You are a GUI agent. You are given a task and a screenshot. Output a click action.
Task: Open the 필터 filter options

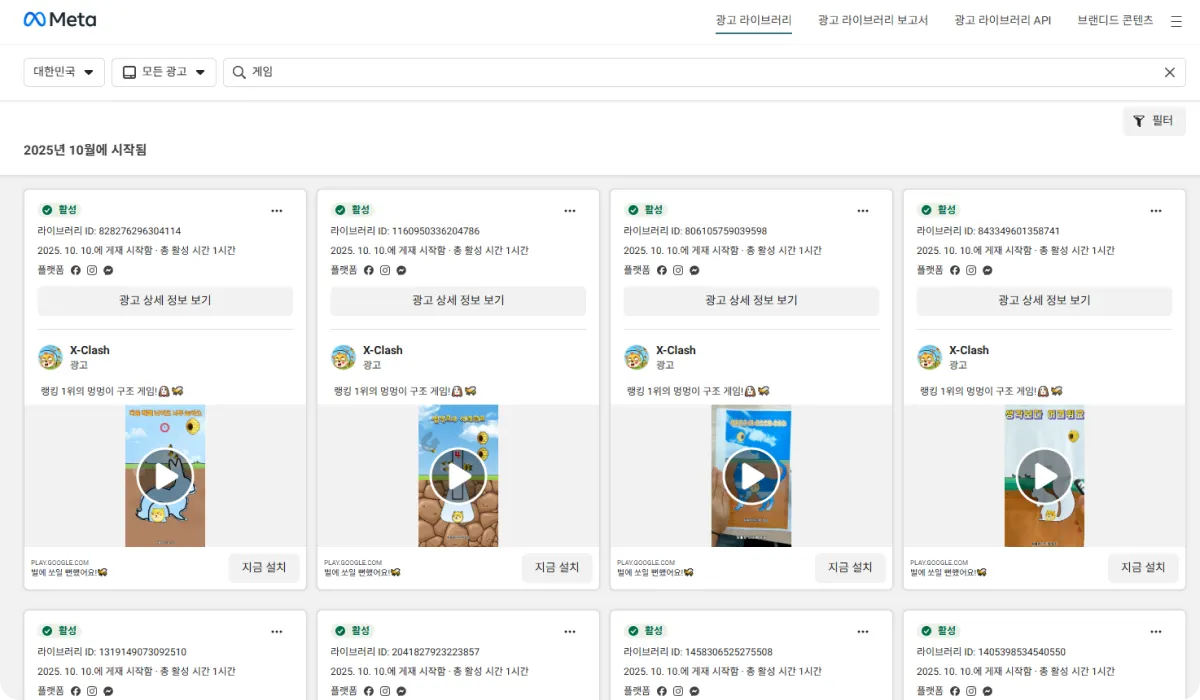(1154, 121)
